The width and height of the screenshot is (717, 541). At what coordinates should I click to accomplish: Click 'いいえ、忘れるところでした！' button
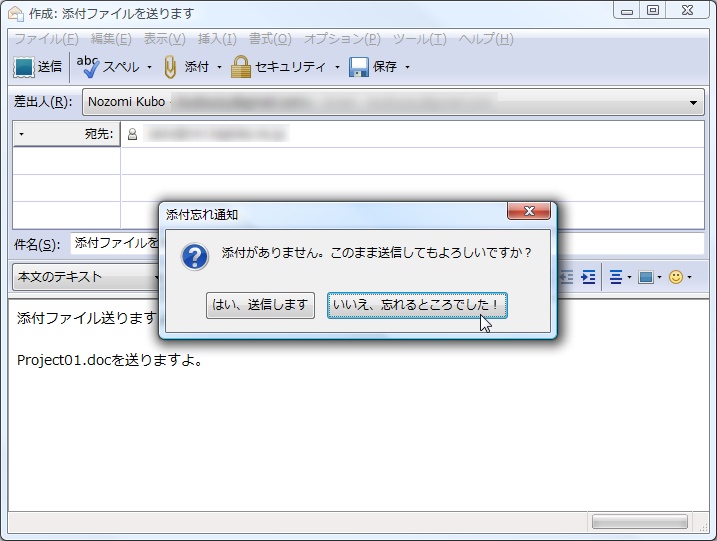[417, 305]
